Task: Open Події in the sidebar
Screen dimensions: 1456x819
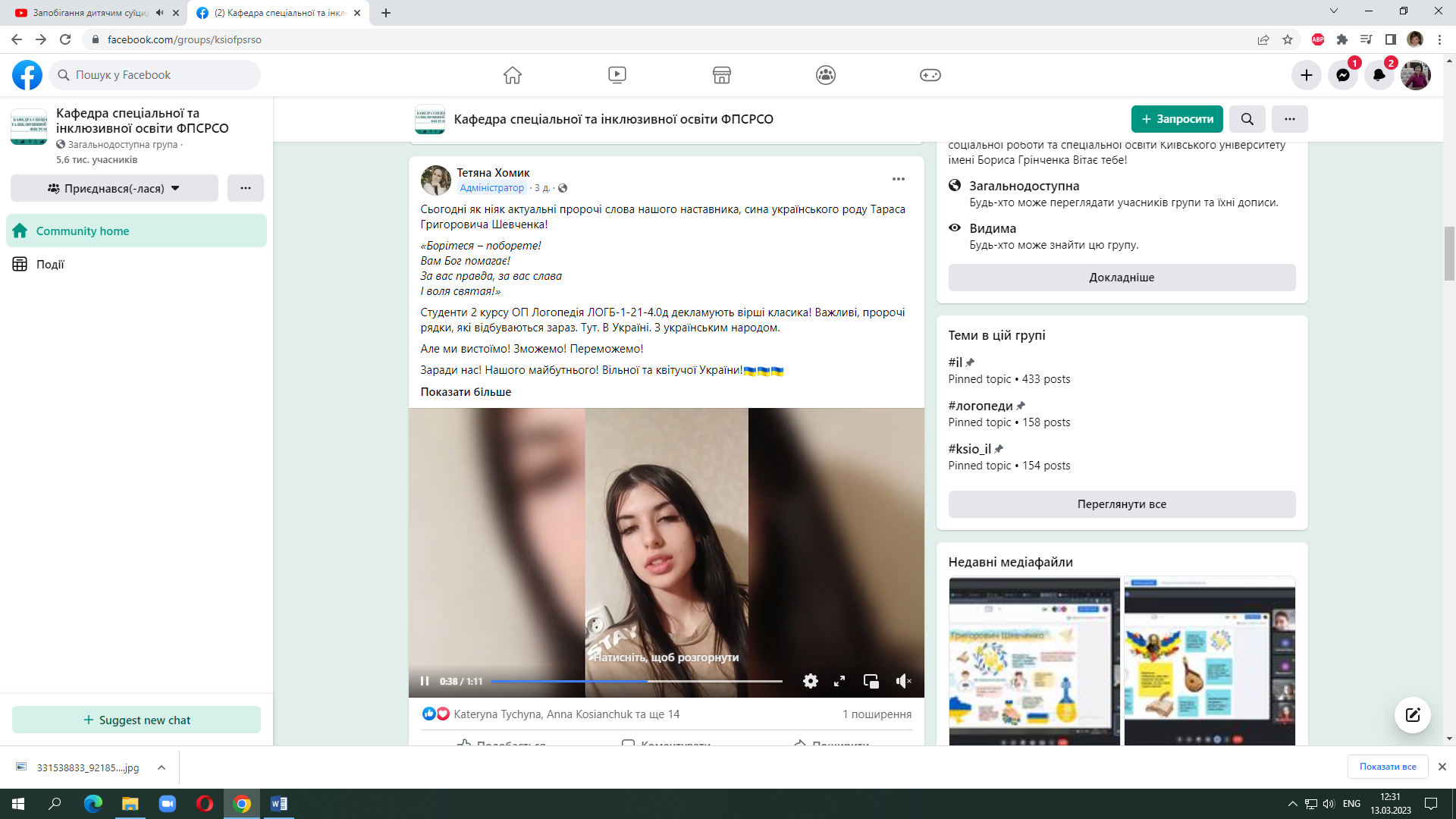Action: pos(50,264)
